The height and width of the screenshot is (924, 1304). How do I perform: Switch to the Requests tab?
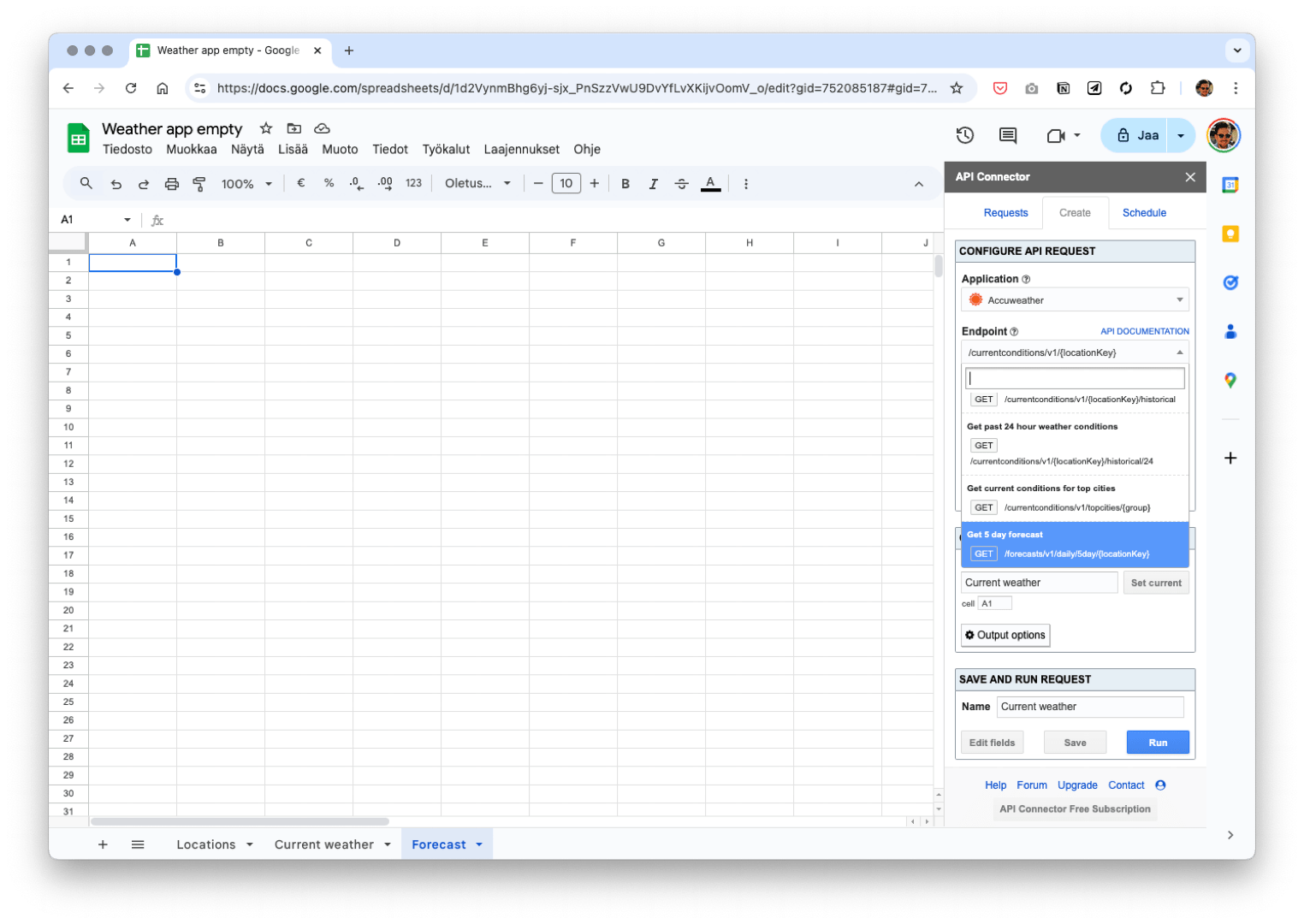1005,213
